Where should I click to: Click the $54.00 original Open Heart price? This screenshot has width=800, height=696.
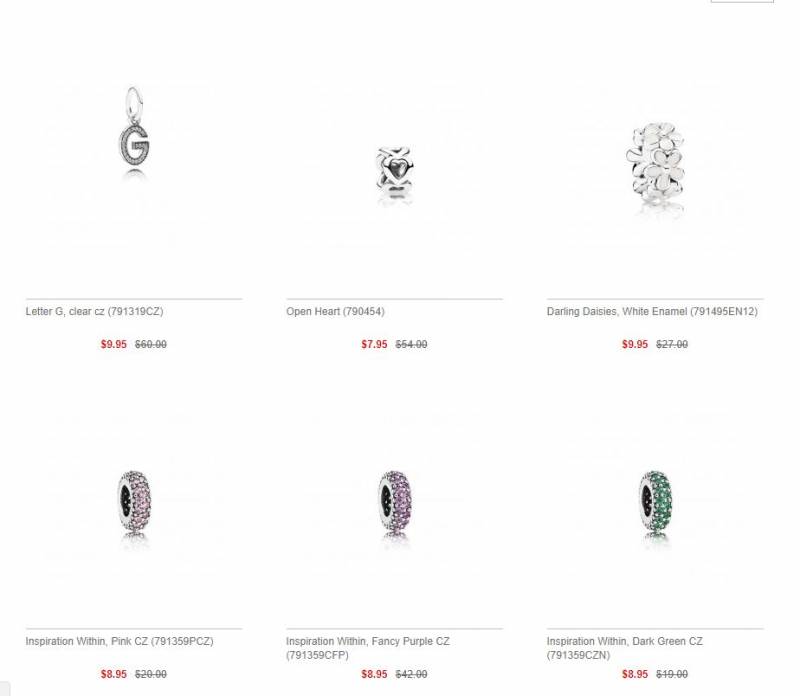[x=411, y=344]
